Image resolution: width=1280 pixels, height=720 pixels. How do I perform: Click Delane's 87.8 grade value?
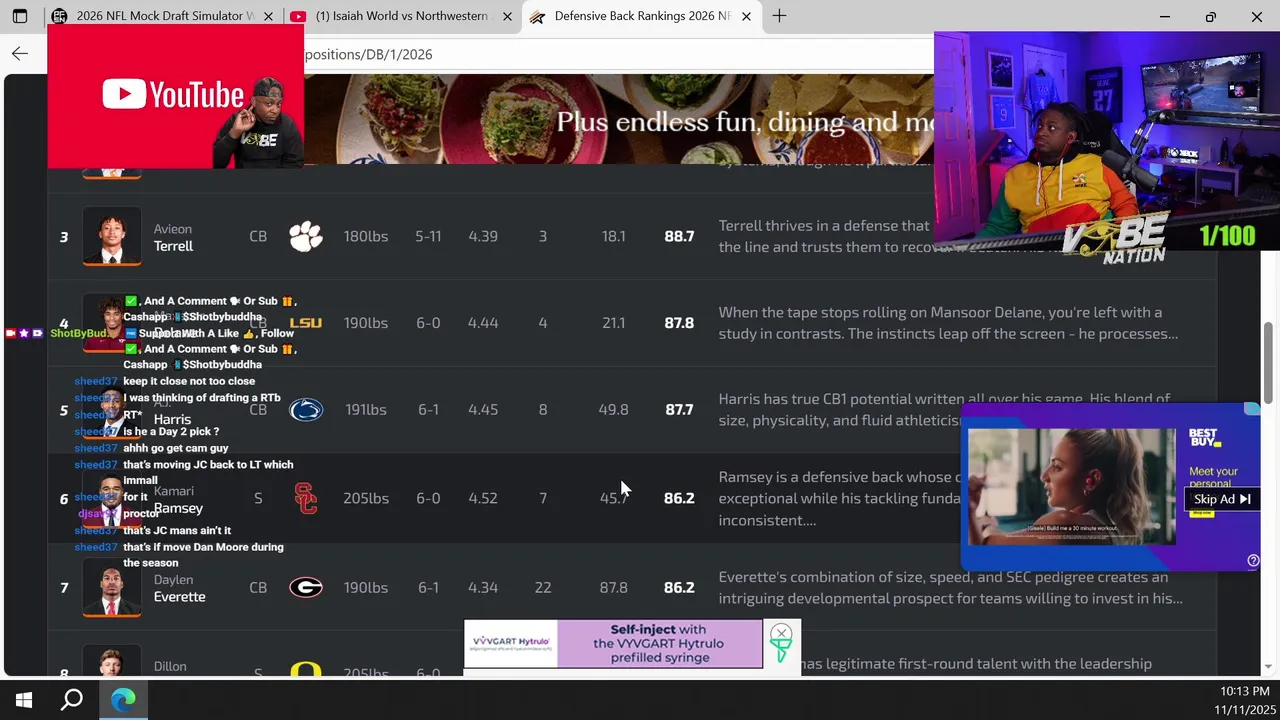point(679,323)
